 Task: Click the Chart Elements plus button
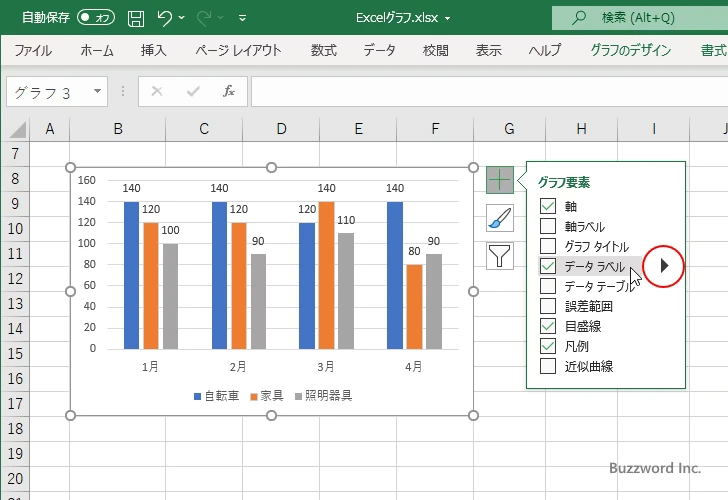tap(500, 180)
